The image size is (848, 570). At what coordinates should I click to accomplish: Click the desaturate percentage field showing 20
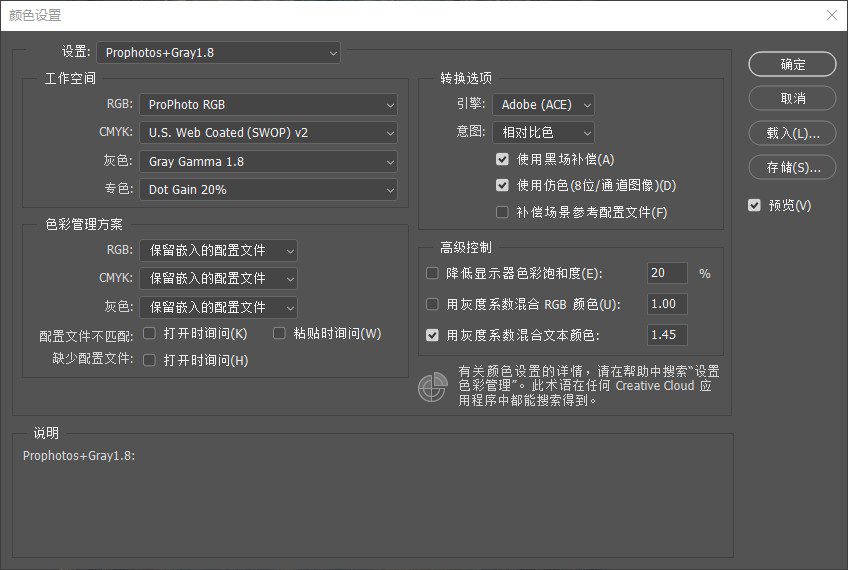coord(667,273)
